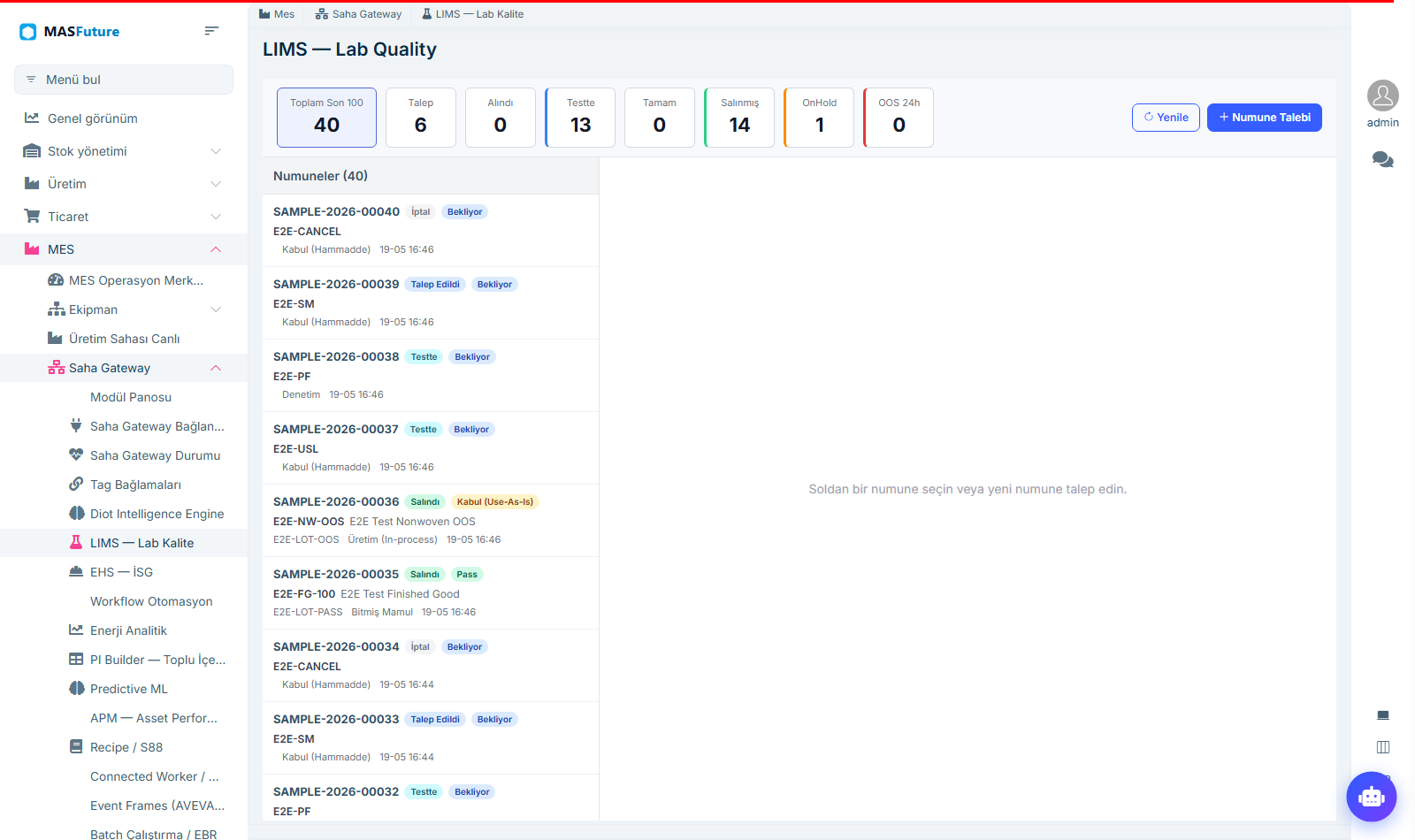This screenshot has width=1415, height=840.
Task: Click the Üretim factory icon
Action: 32,184
